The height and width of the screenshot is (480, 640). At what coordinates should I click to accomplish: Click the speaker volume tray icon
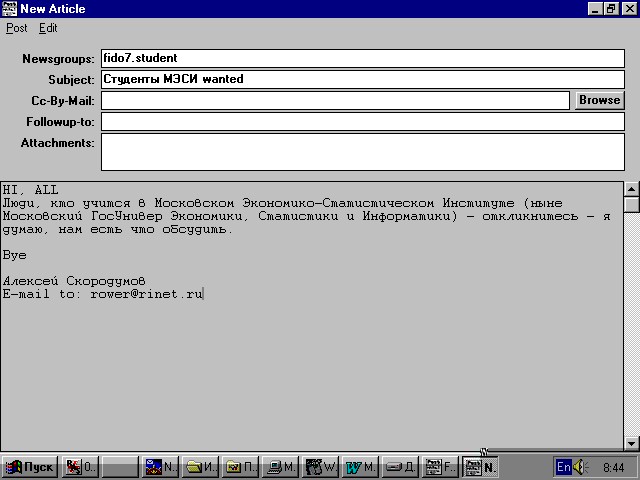click(580, 467)
